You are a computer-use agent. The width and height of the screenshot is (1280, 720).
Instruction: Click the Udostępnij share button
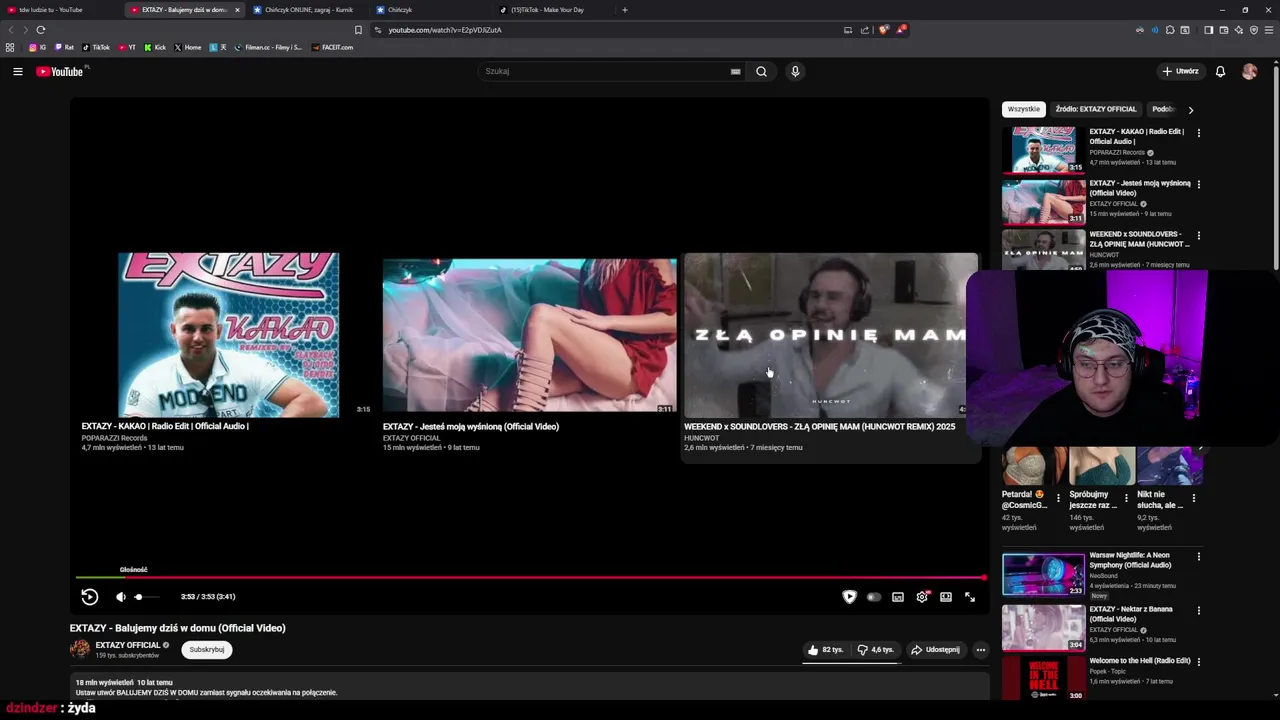[x=935, y=650]
